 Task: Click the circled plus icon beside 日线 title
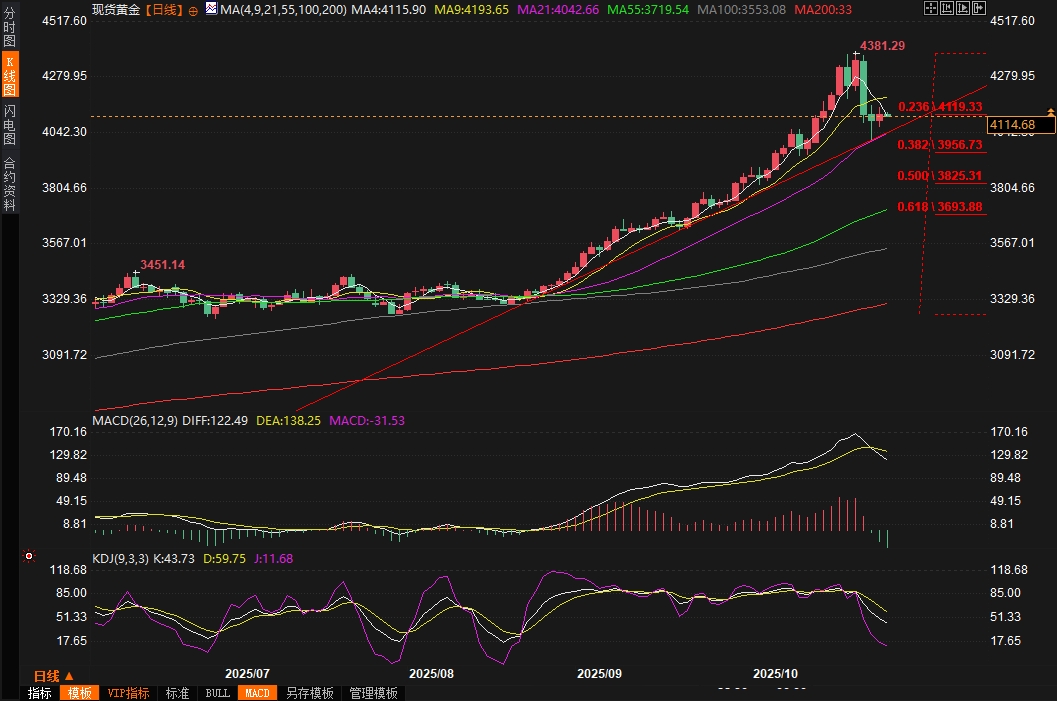click(194, 9)
